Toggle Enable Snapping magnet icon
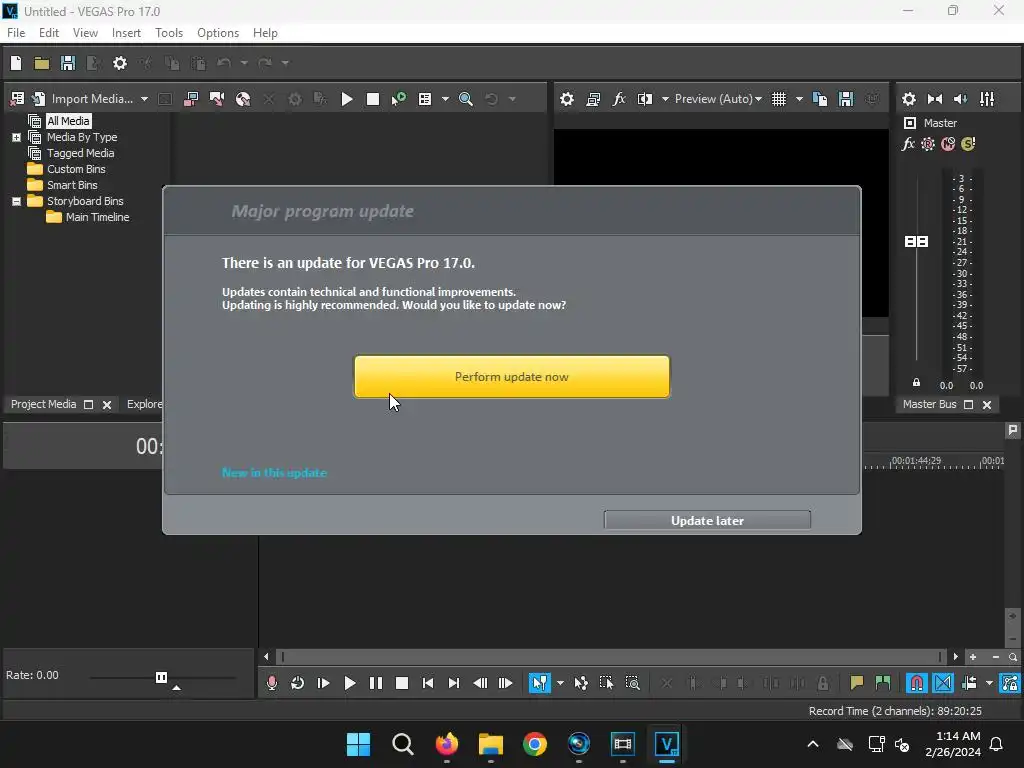This screenshot has height=768, width=1024. tap(917, 683)
